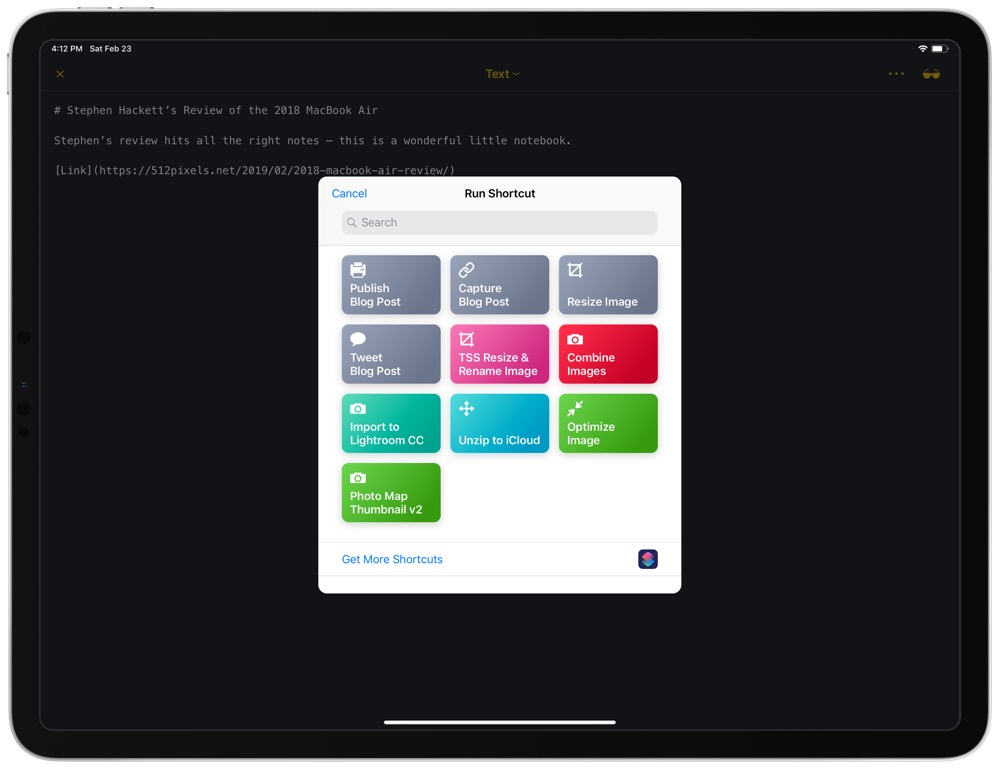1000x770 pixels.
Task: Open the three-dot more options menu
Action: (x=896, y=74)
